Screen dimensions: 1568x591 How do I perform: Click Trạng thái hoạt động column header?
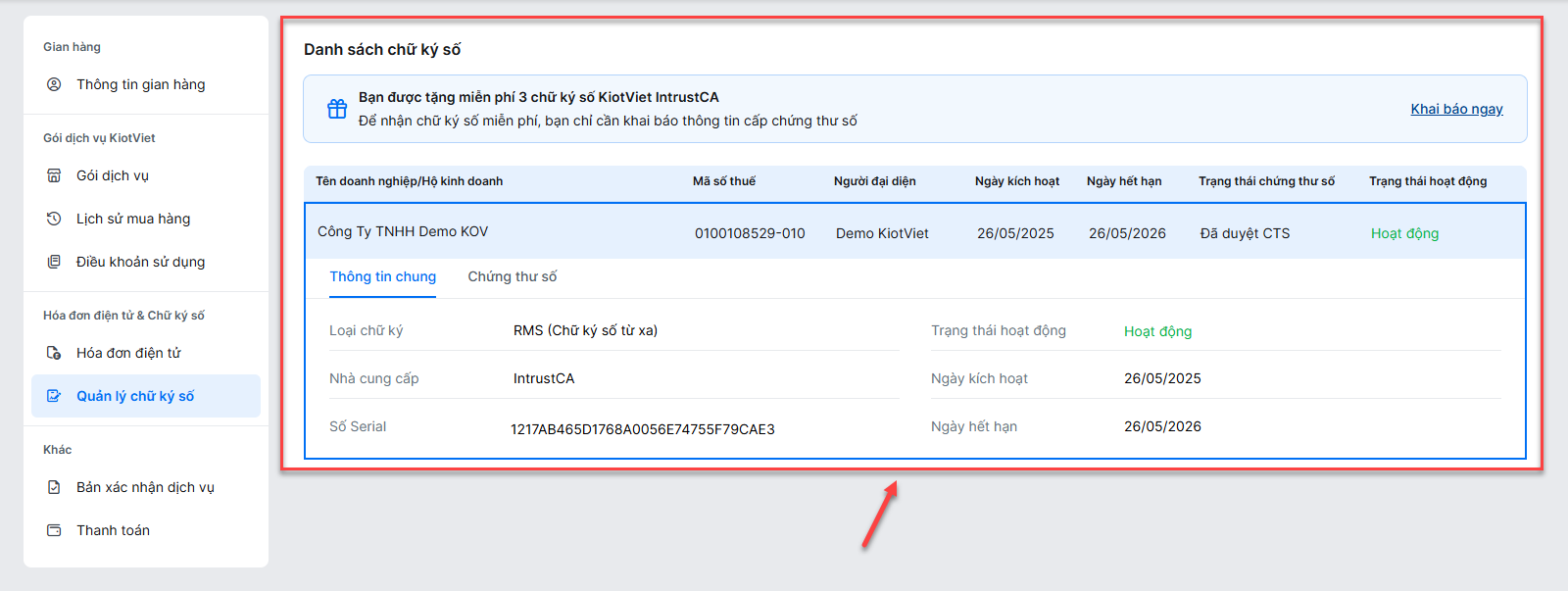[1428, 181]
